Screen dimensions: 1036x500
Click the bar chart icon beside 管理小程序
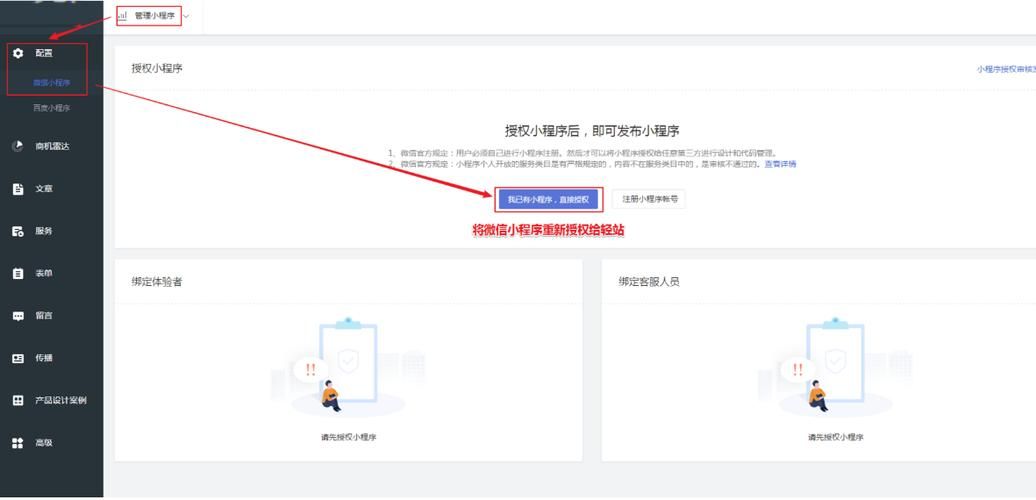coord(122,16)
